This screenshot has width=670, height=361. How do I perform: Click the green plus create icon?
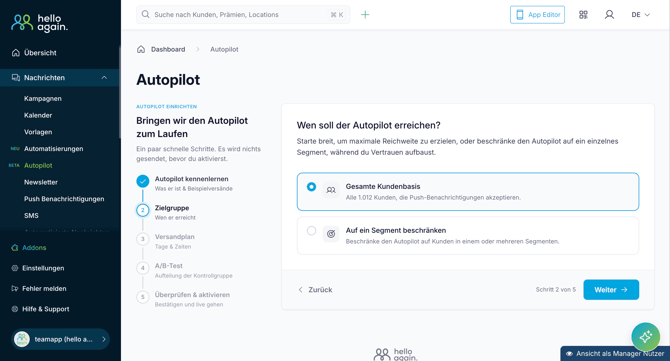pyautogui.click(x=365, y=15)
